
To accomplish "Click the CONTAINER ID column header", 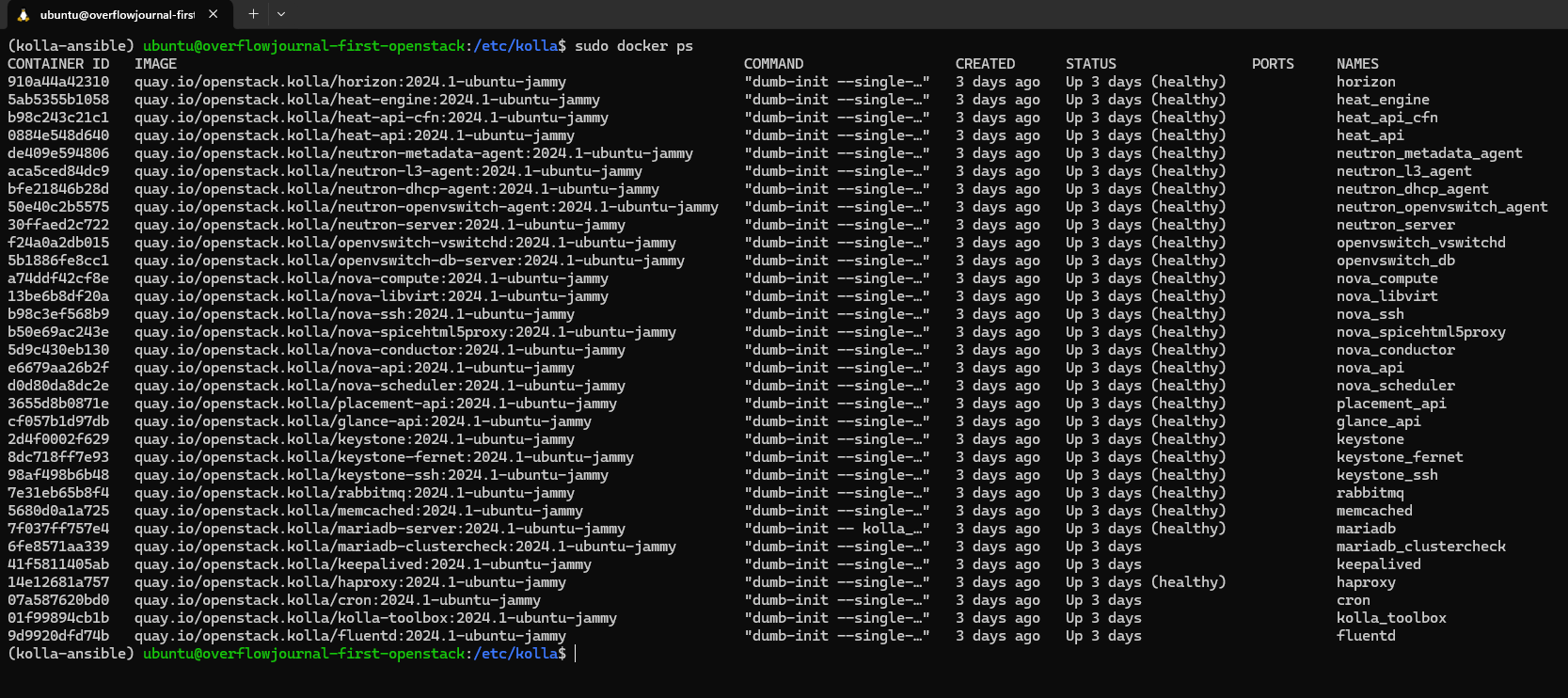I will point(58,64).
